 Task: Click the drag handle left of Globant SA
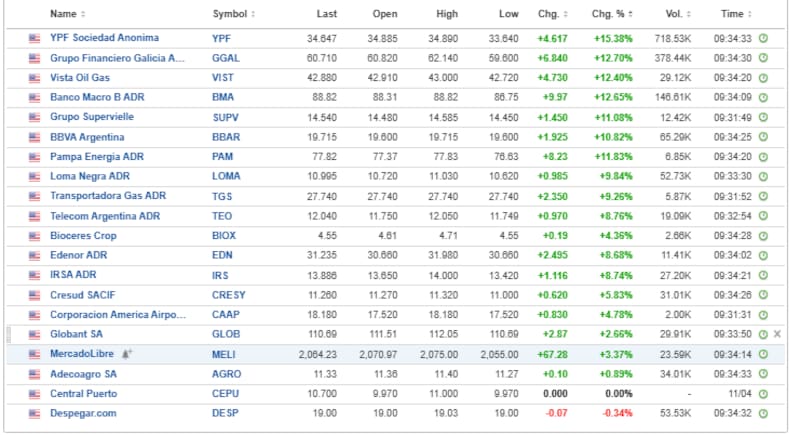click(11, 334)
